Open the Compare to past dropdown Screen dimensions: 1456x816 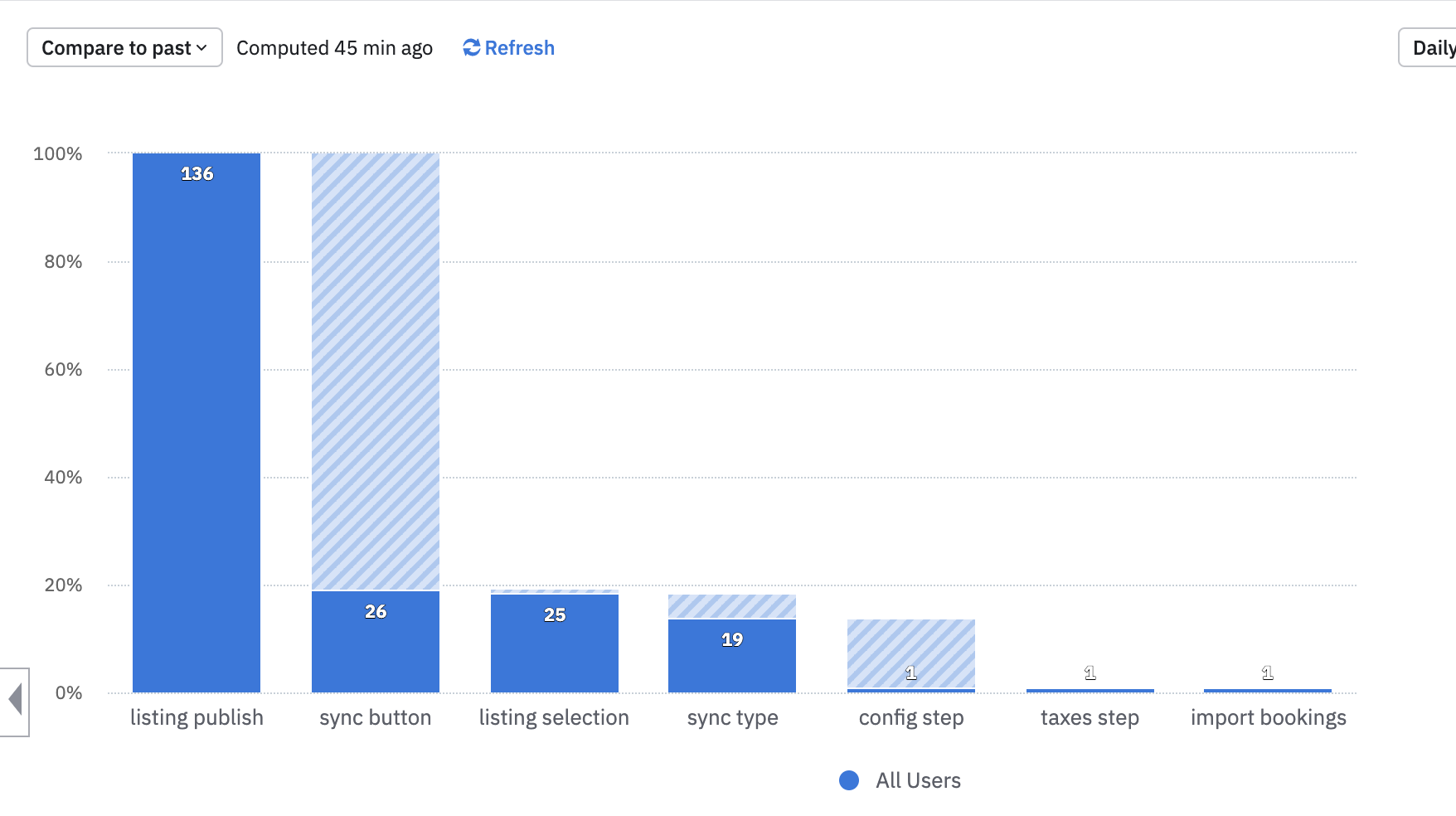[x=124, y=48]
